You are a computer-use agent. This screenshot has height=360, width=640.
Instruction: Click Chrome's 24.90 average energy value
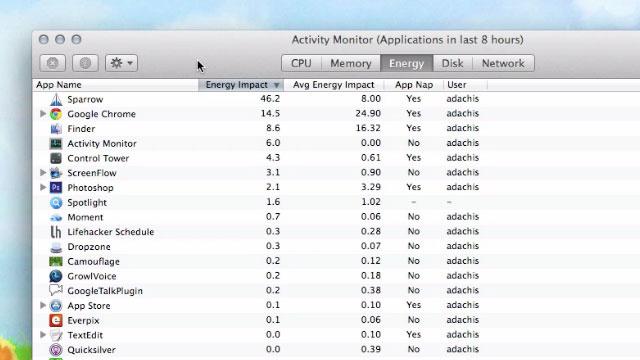[368, 113]
